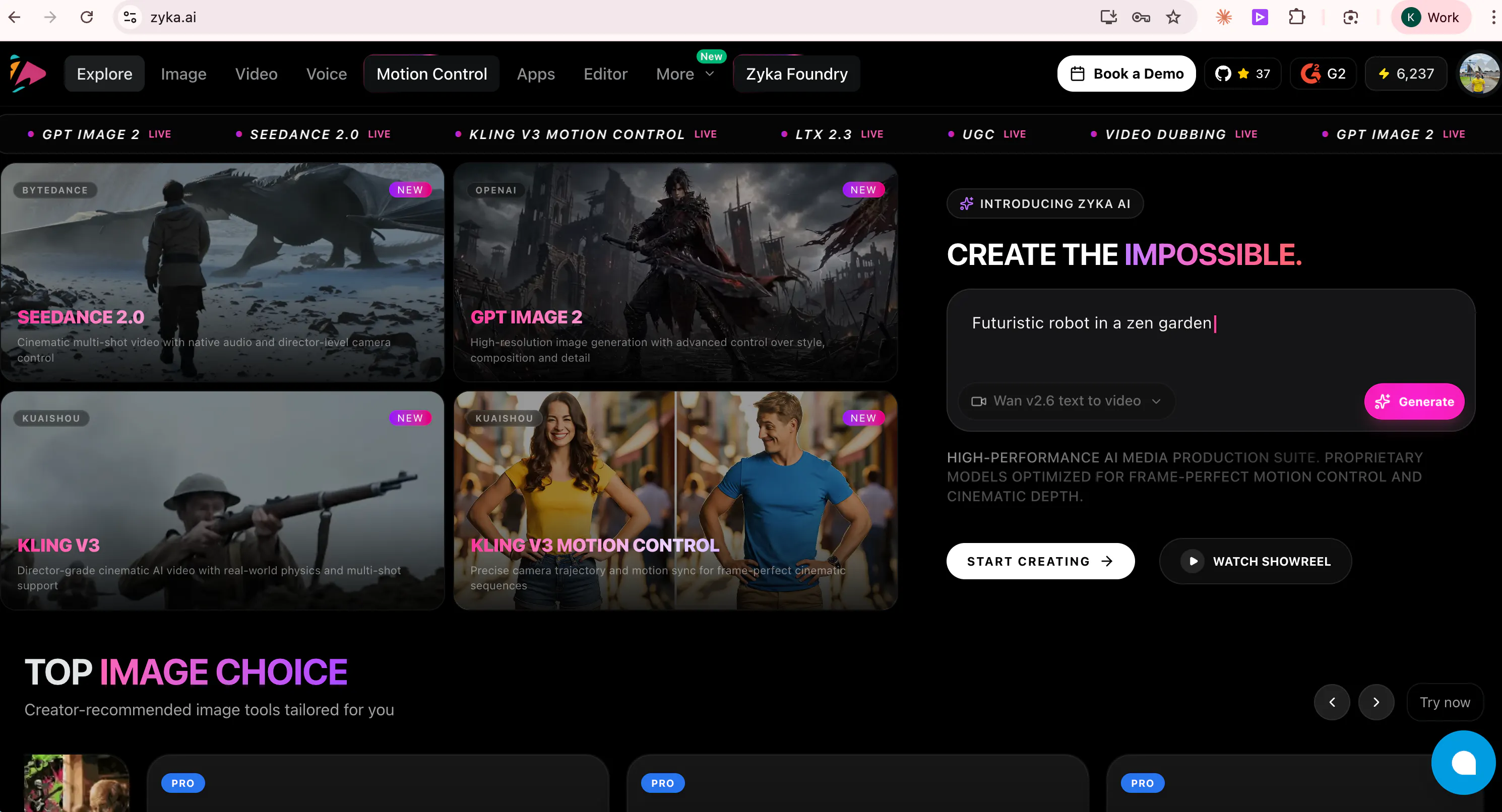
Task: Click VIDEO DUBBING LIVE ticker item
Action: (x=1174, y=134)
